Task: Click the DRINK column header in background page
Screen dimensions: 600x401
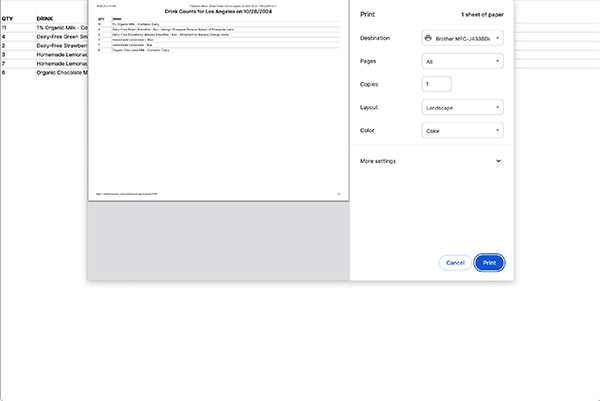Action: pos(45,18)
